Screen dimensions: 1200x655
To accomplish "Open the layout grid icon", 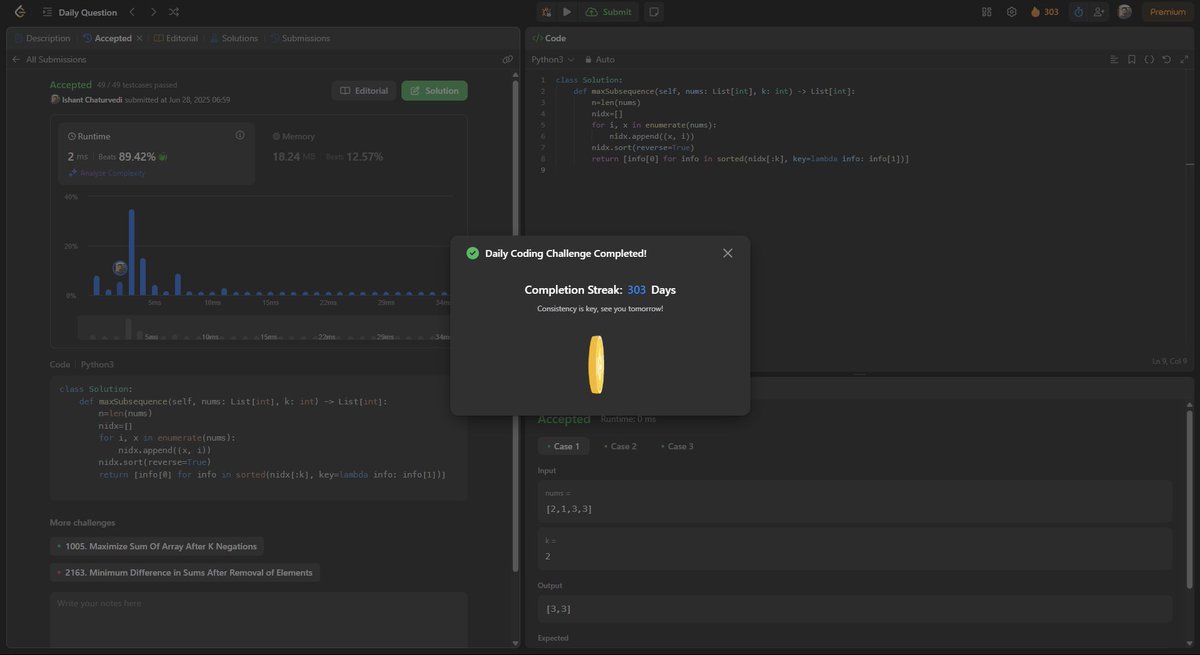I will [987, 12].
